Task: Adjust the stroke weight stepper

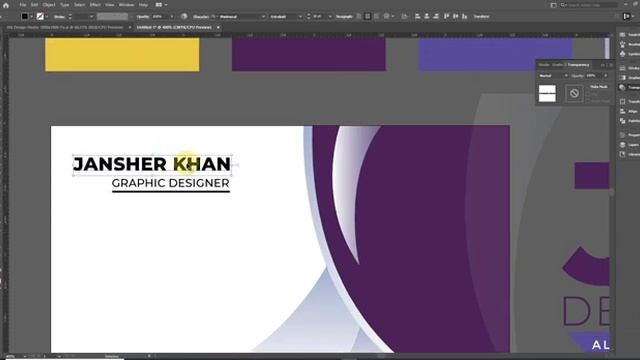Action: (70, 17)
